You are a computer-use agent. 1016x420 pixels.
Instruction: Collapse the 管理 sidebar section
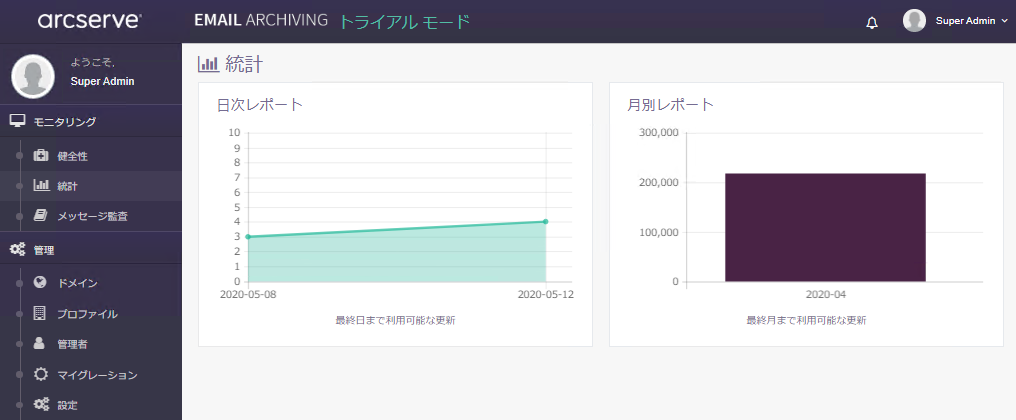click(91, 249)
